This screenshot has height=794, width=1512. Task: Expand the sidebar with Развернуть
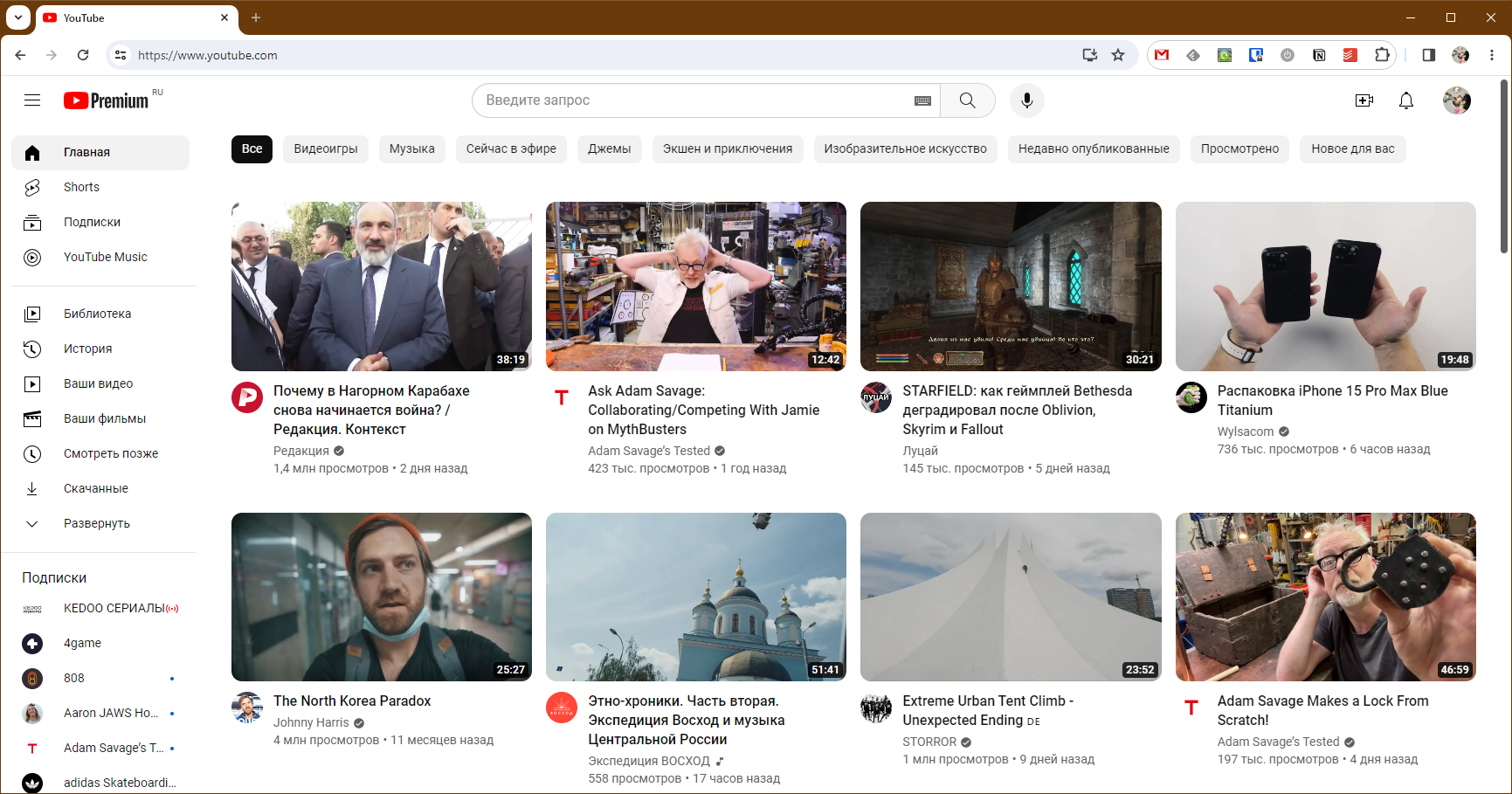100,523
